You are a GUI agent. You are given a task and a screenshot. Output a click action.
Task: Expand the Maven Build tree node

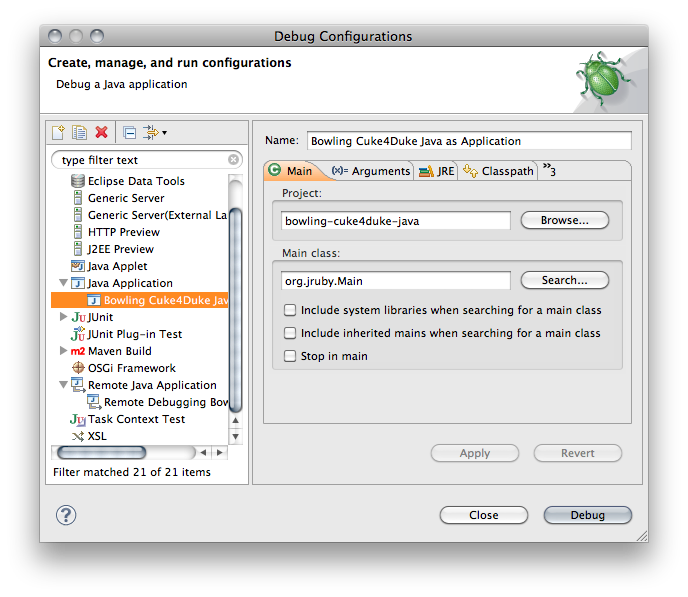pos(63,350)
